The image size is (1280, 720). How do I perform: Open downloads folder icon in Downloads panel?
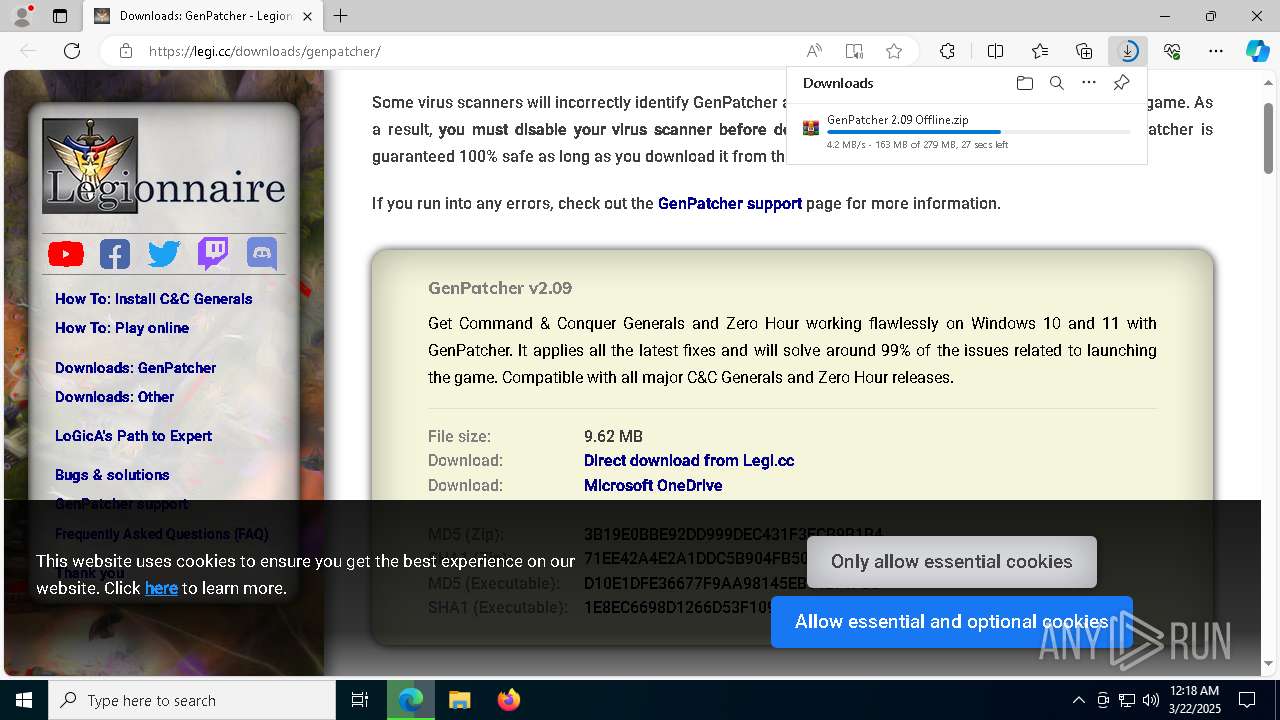[1024, 83]
